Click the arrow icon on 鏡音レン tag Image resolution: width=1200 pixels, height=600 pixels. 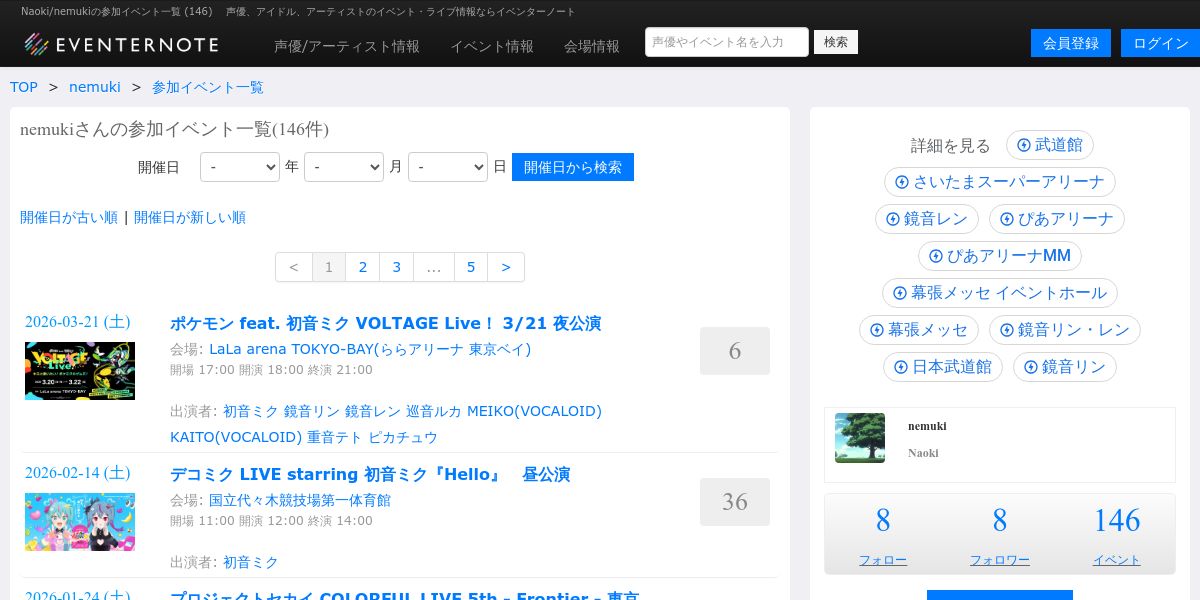(x=893, y=219)
